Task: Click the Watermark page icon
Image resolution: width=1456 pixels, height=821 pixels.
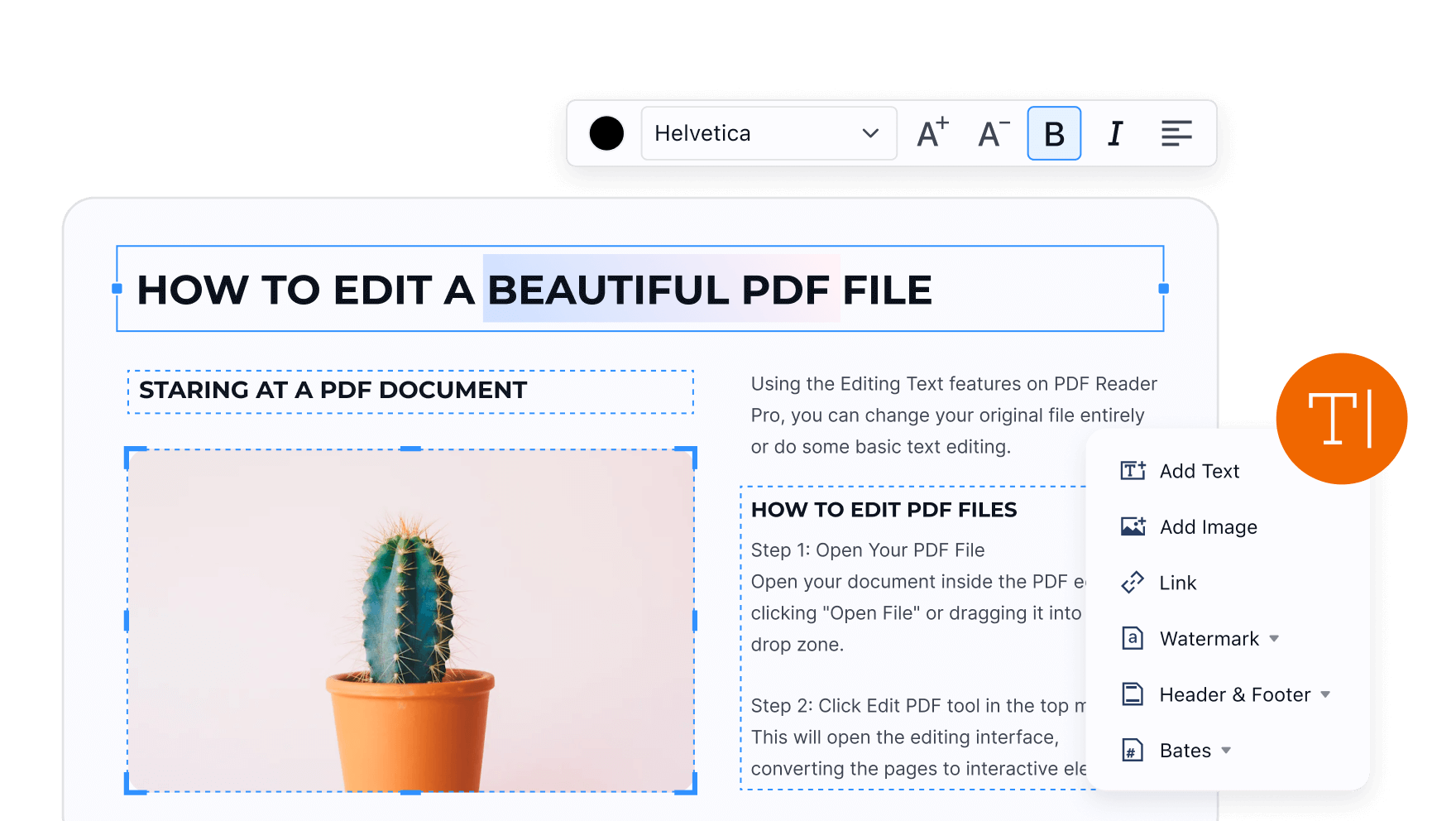Action: [x=1133, y=639]
